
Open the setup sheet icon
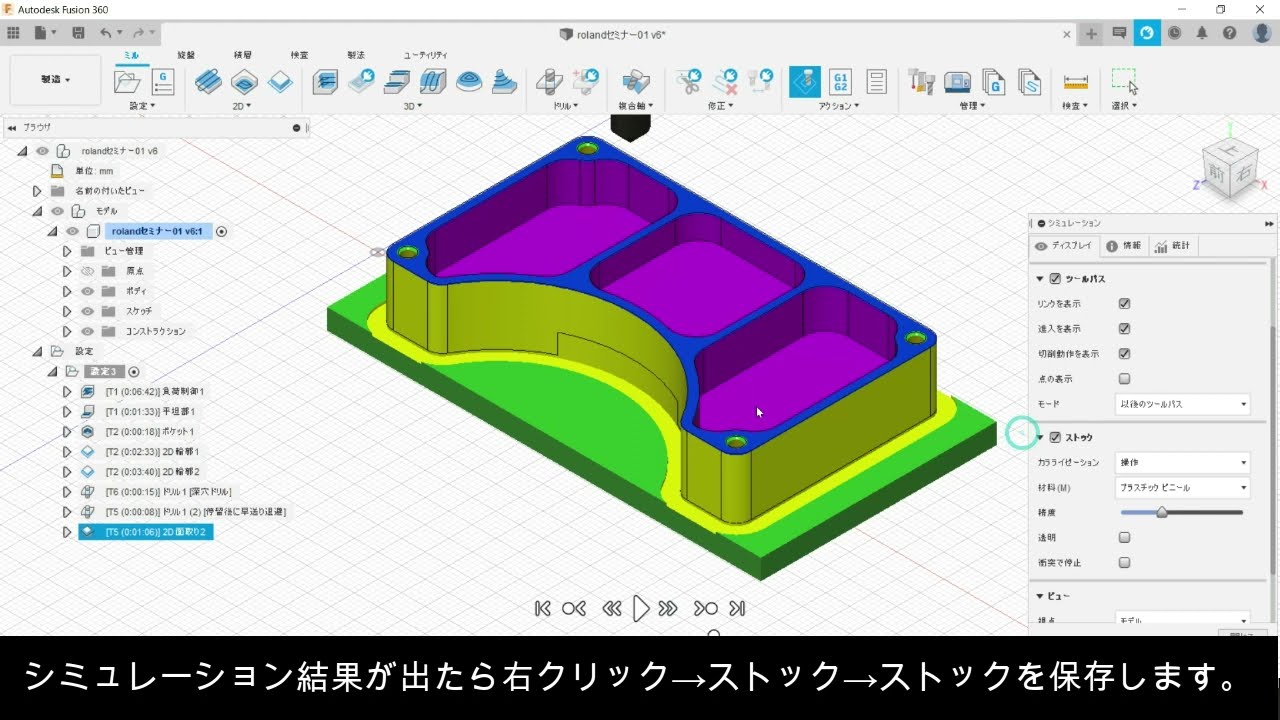pyautogui.click(x=877, y=82)
